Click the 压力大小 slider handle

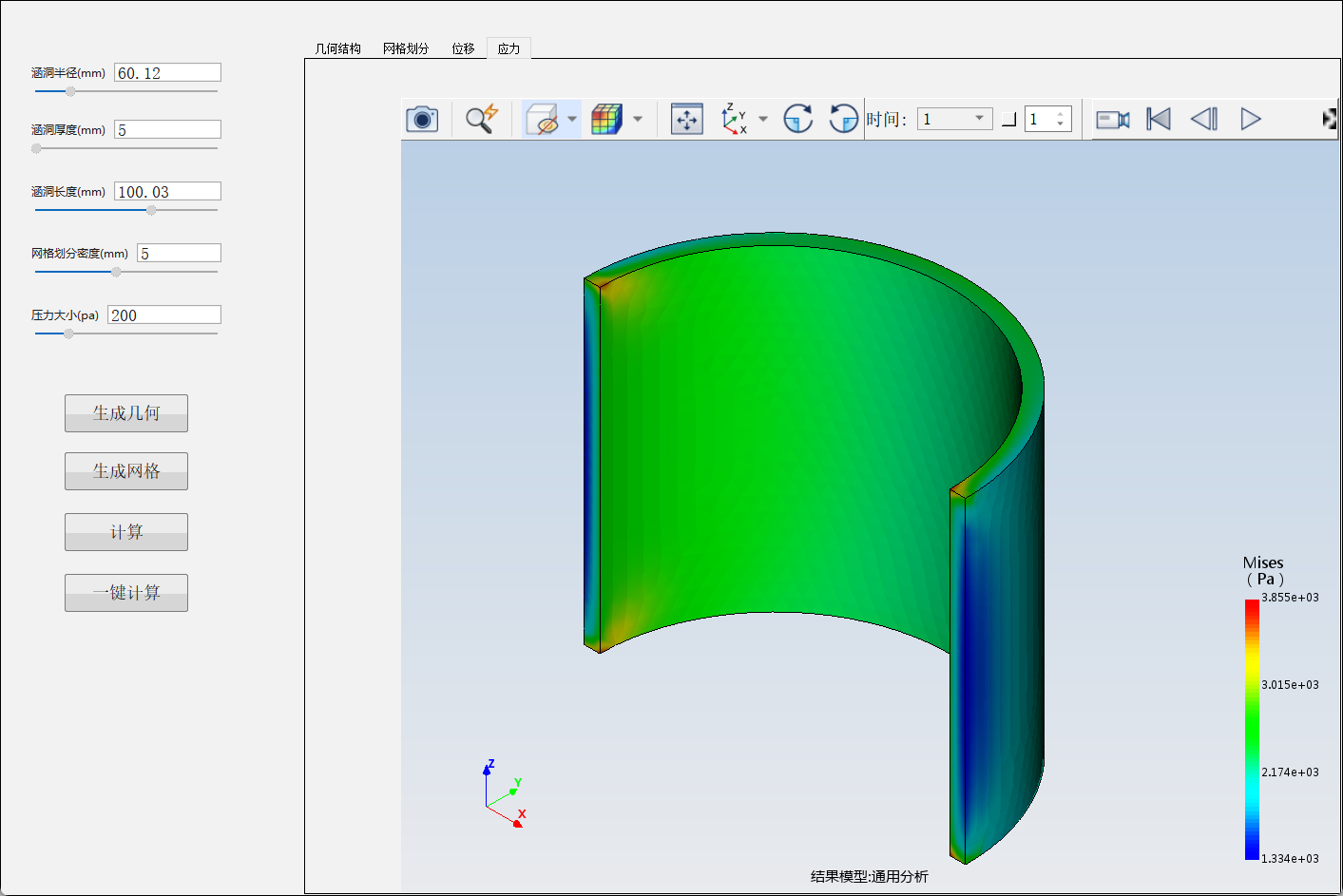pos(68,334)
